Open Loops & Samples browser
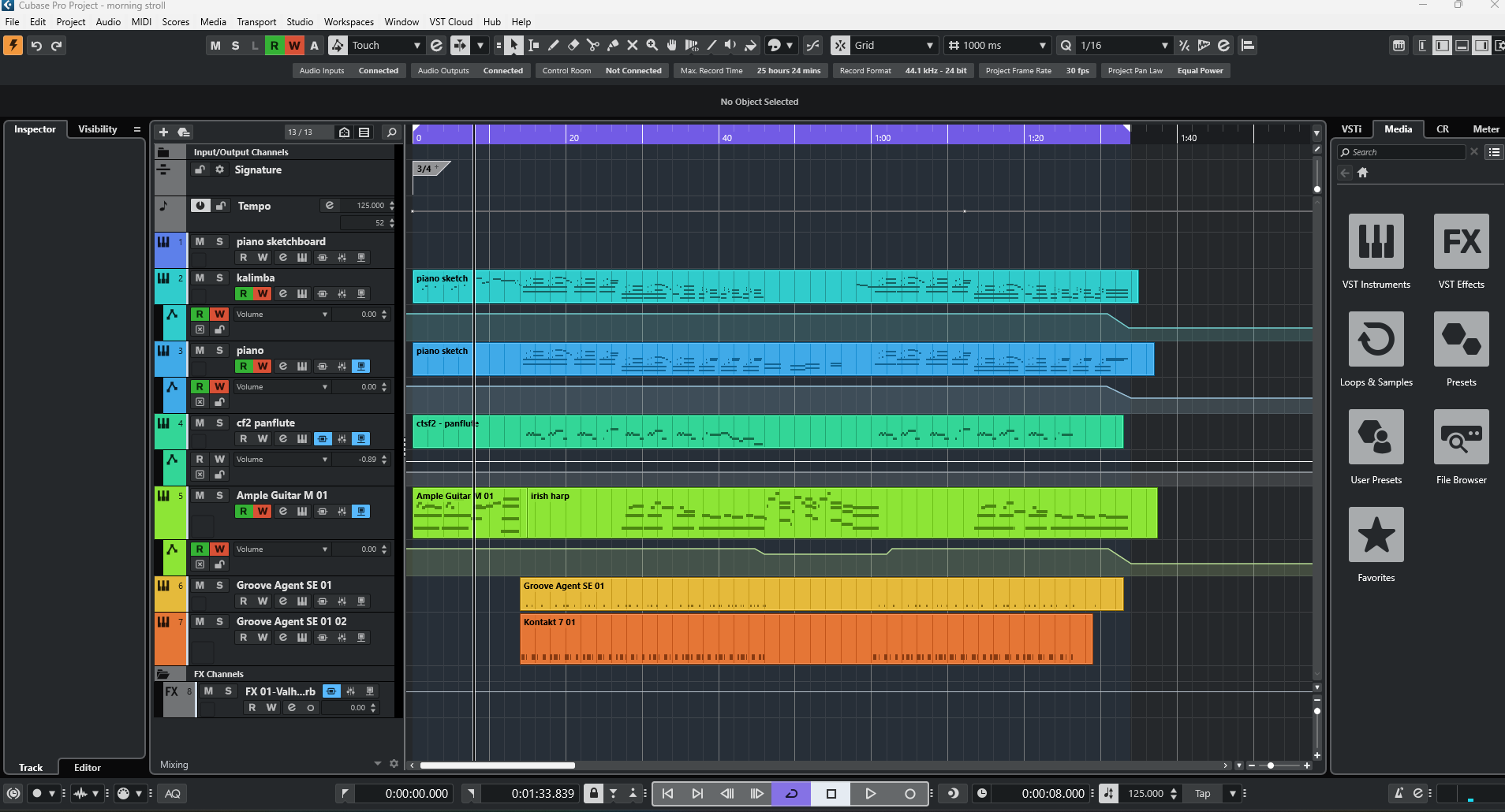The height and width of the screenshot is (812, 1505). tap(1376, 339)
